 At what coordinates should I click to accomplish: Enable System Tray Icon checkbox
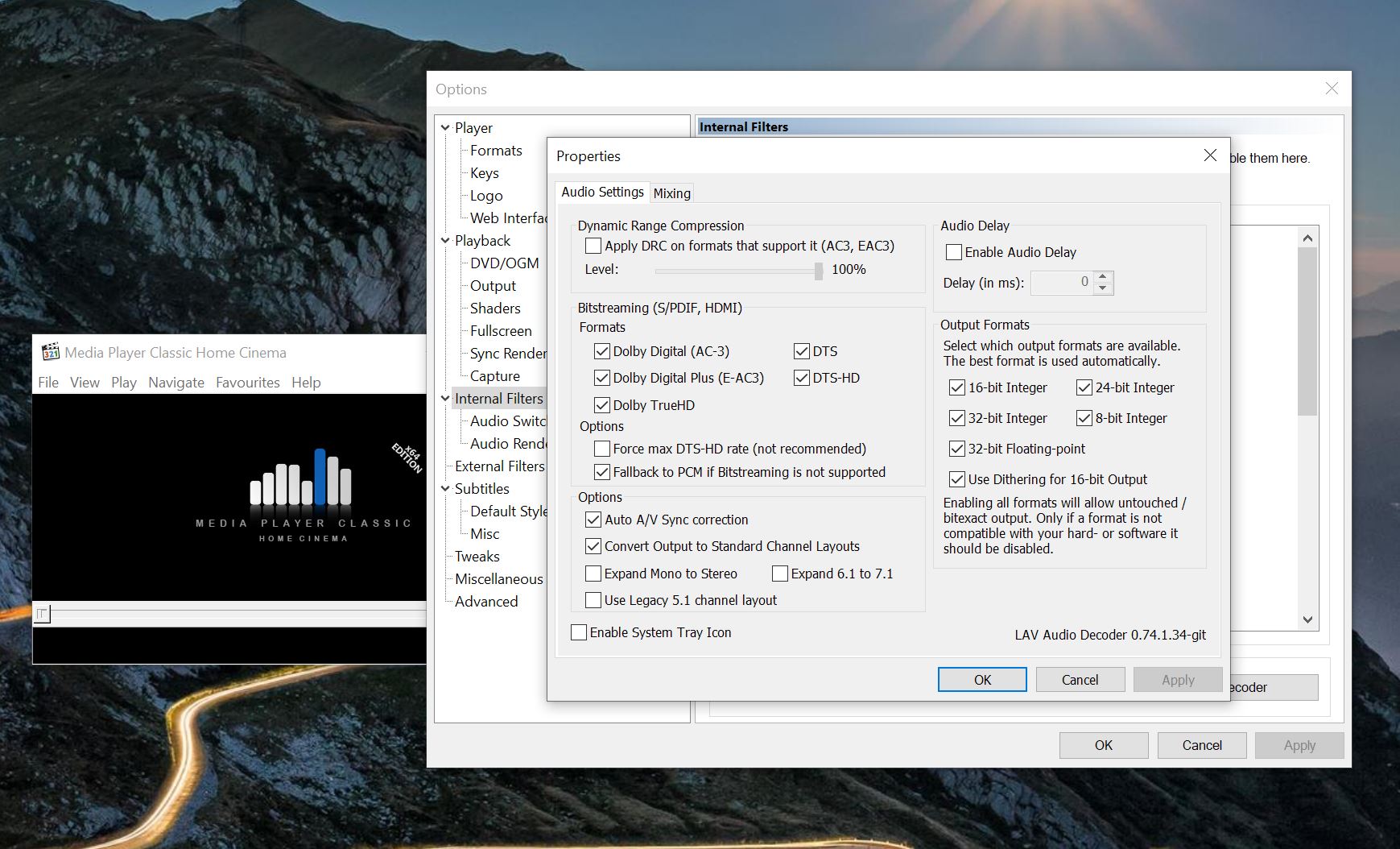pos(579,632)
